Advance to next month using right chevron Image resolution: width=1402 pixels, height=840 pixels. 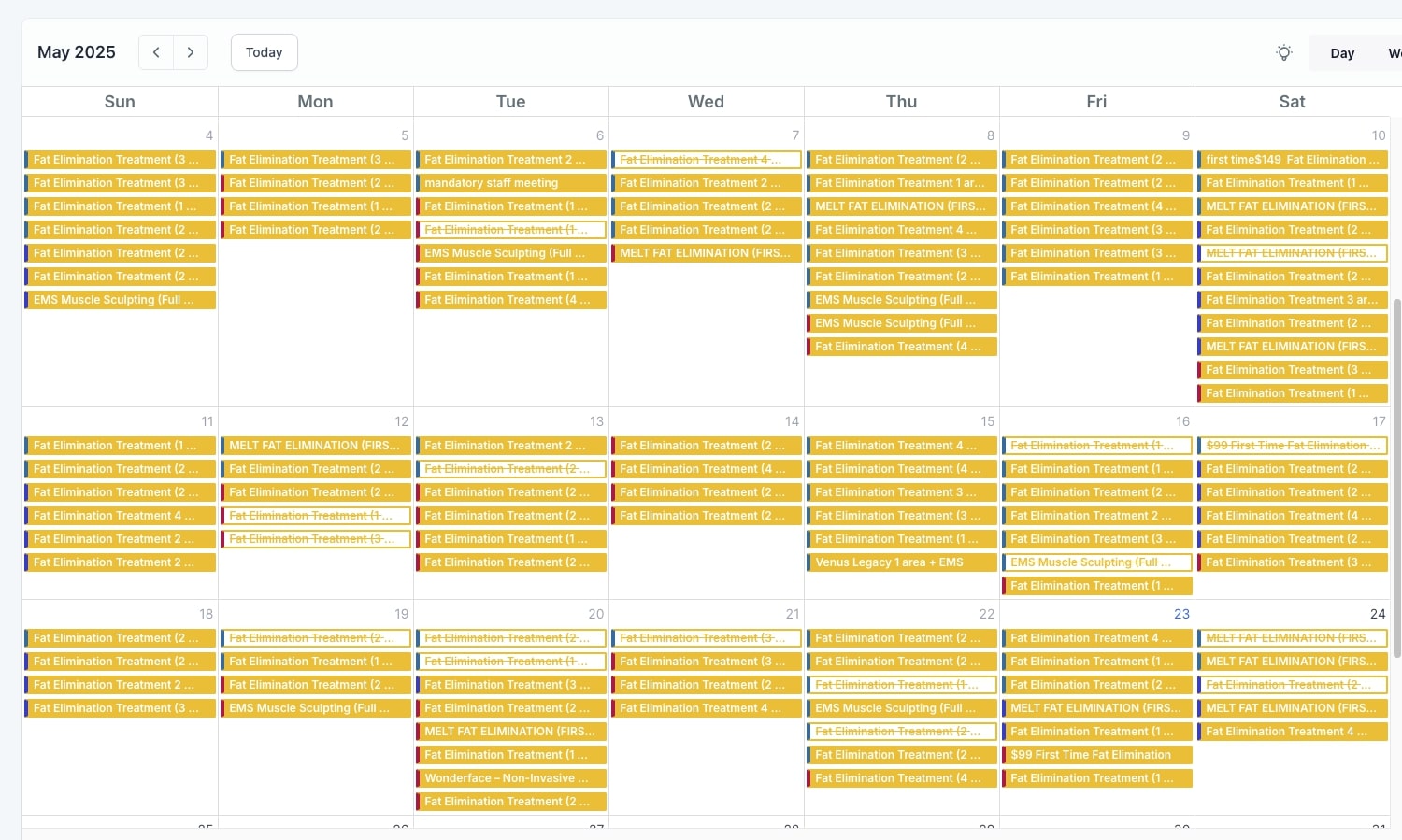pyautogui.click(x=190, y=52)
